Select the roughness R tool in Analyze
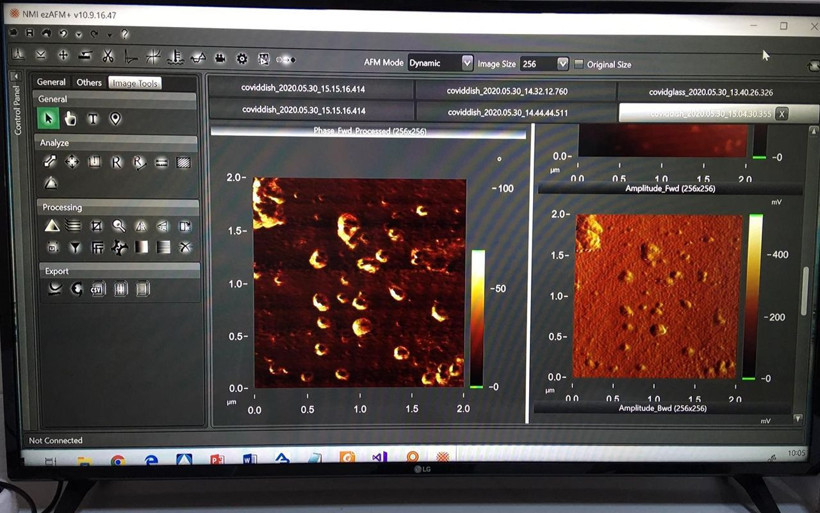This screenshot has width=820, height=513. click(x=116, y=162)
